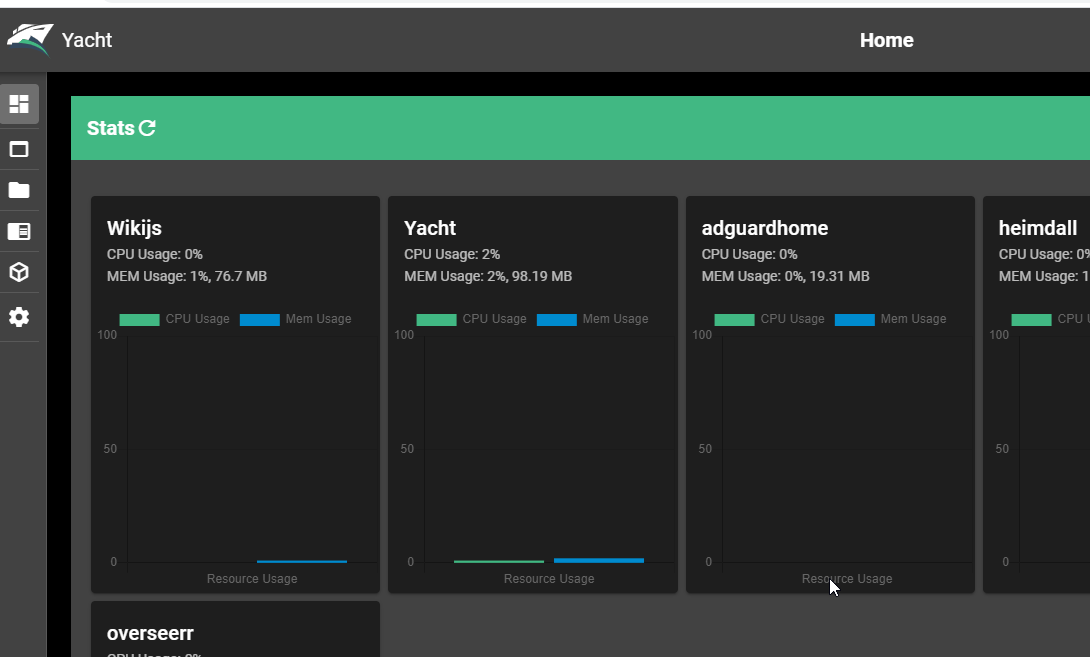Click 'MEM Usage: 2%, 98.19 MB' text
This screenshot has width=1090, height=657.
488,276
